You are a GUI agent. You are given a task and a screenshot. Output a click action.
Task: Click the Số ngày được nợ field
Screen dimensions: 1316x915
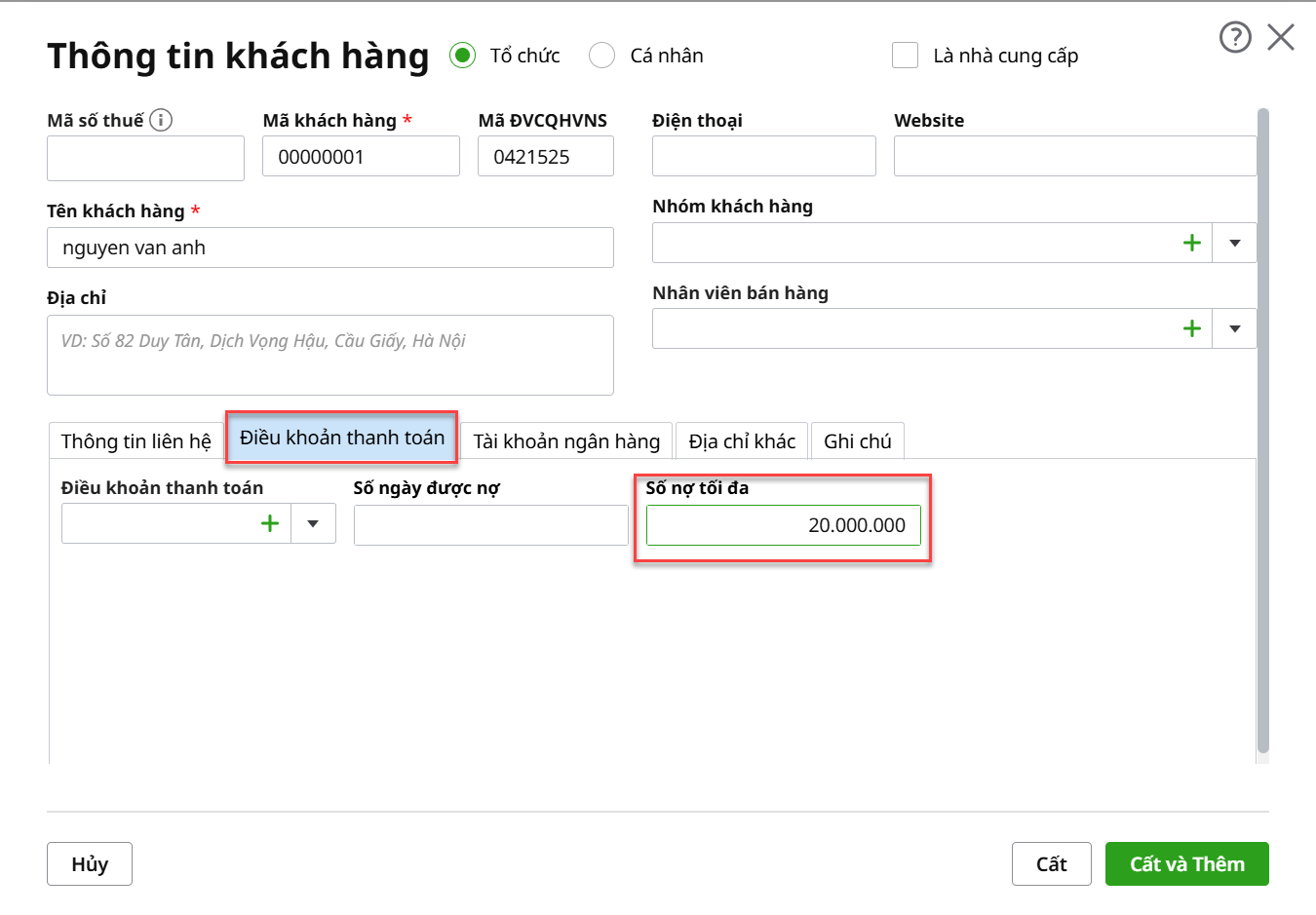pos(490,525)
